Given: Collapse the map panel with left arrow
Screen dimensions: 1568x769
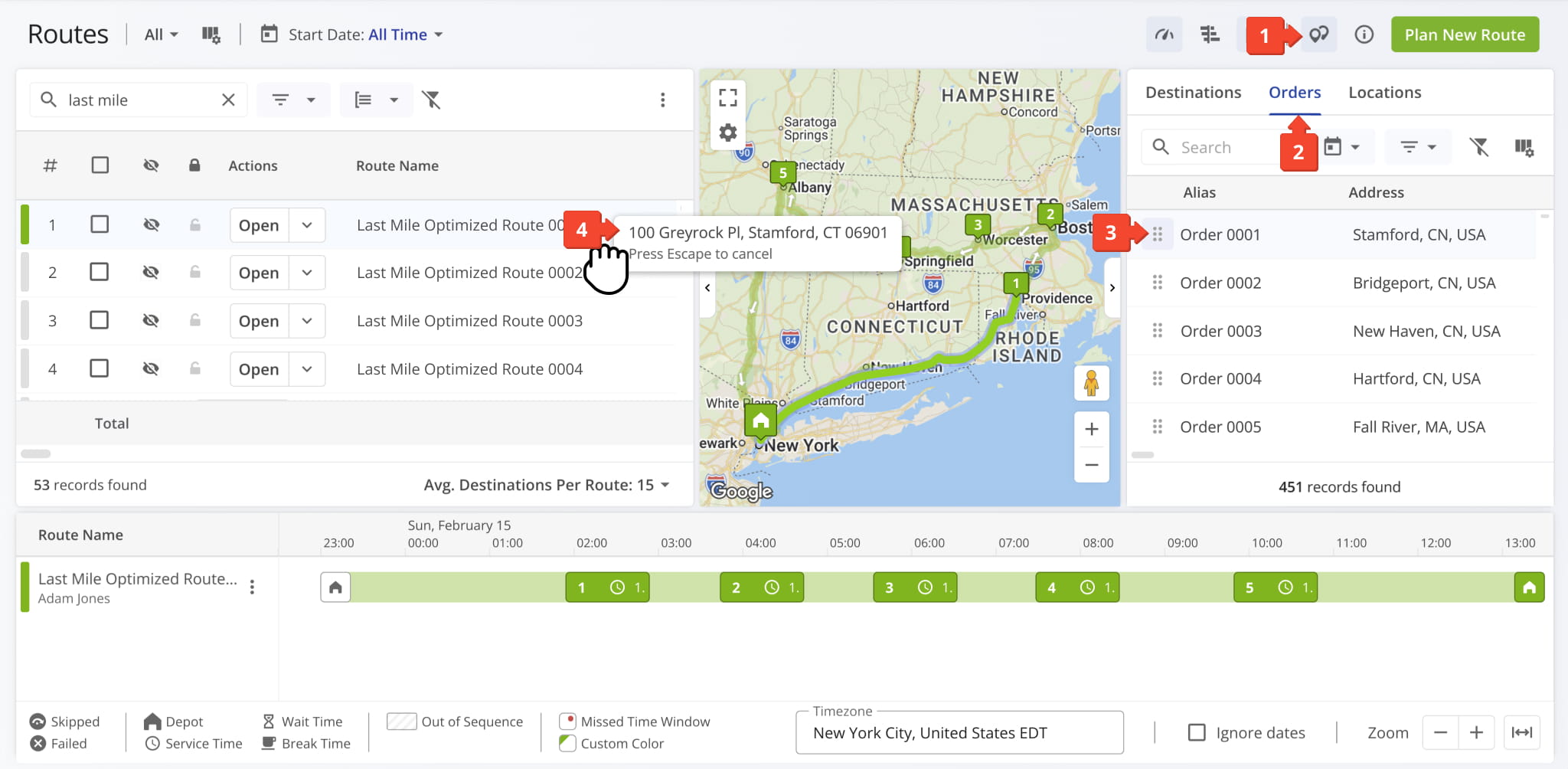Looking at the screenshot, I should click(707, 288).
